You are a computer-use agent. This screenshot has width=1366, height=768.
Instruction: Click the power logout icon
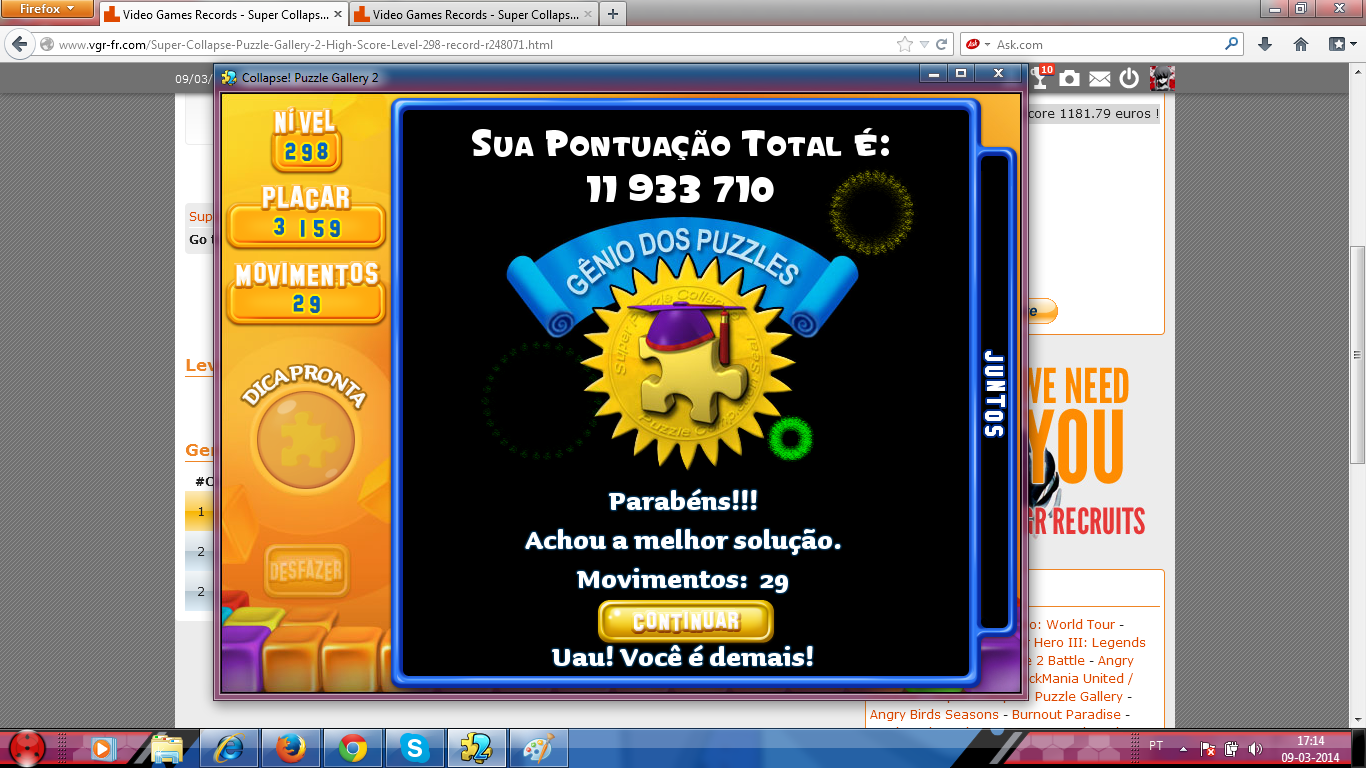click(1129, 78)
